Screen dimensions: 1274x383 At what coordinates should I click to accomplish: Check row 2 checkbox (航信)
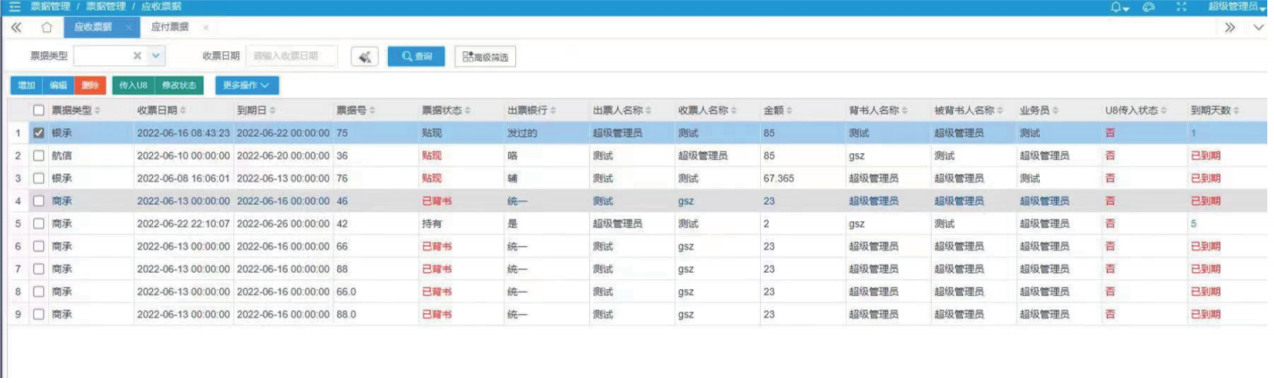pyautogui.click(x=39, y=155)
